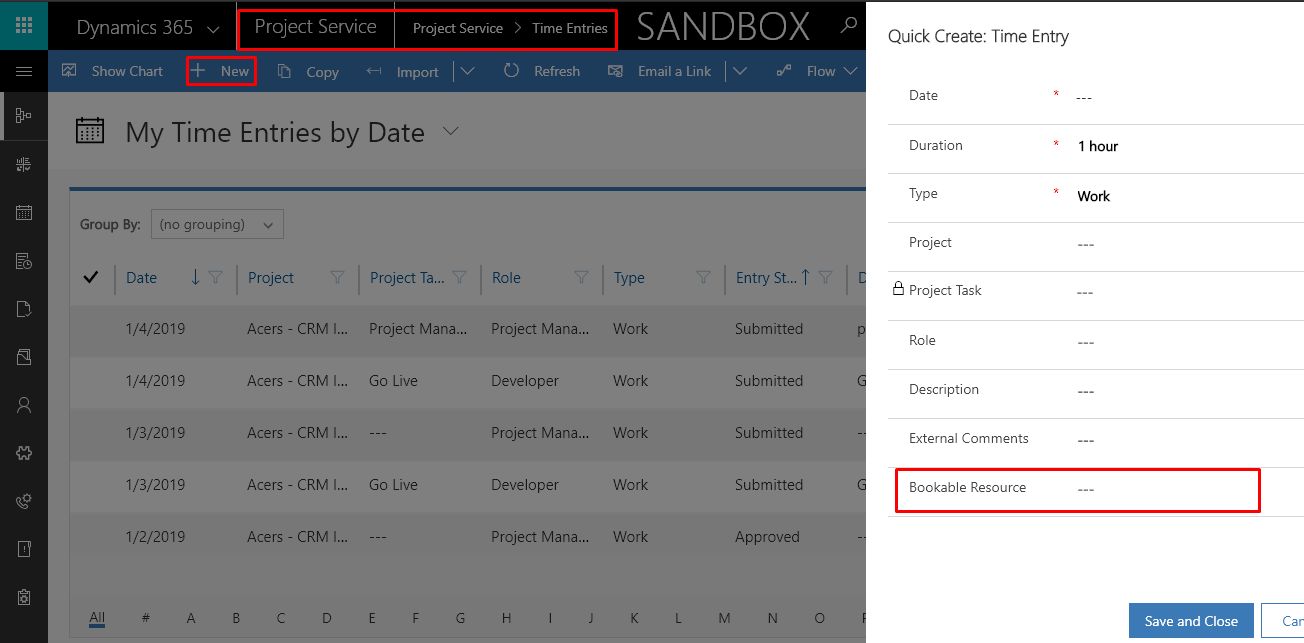Screen dimensions: 1304x643
Task: Open filter for Date column
Action: (x=215, y=278)
